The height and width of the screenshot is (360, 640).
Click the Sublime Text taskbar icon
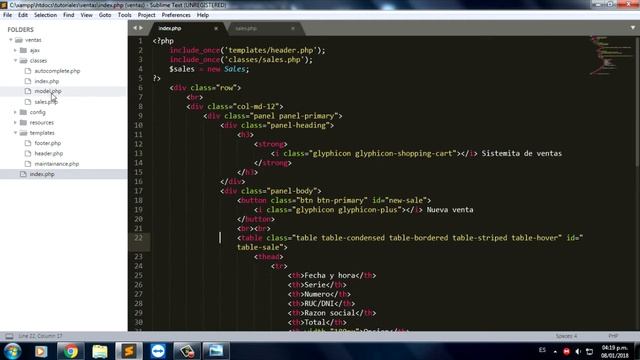pyautogui.click(x=129, y=351)
